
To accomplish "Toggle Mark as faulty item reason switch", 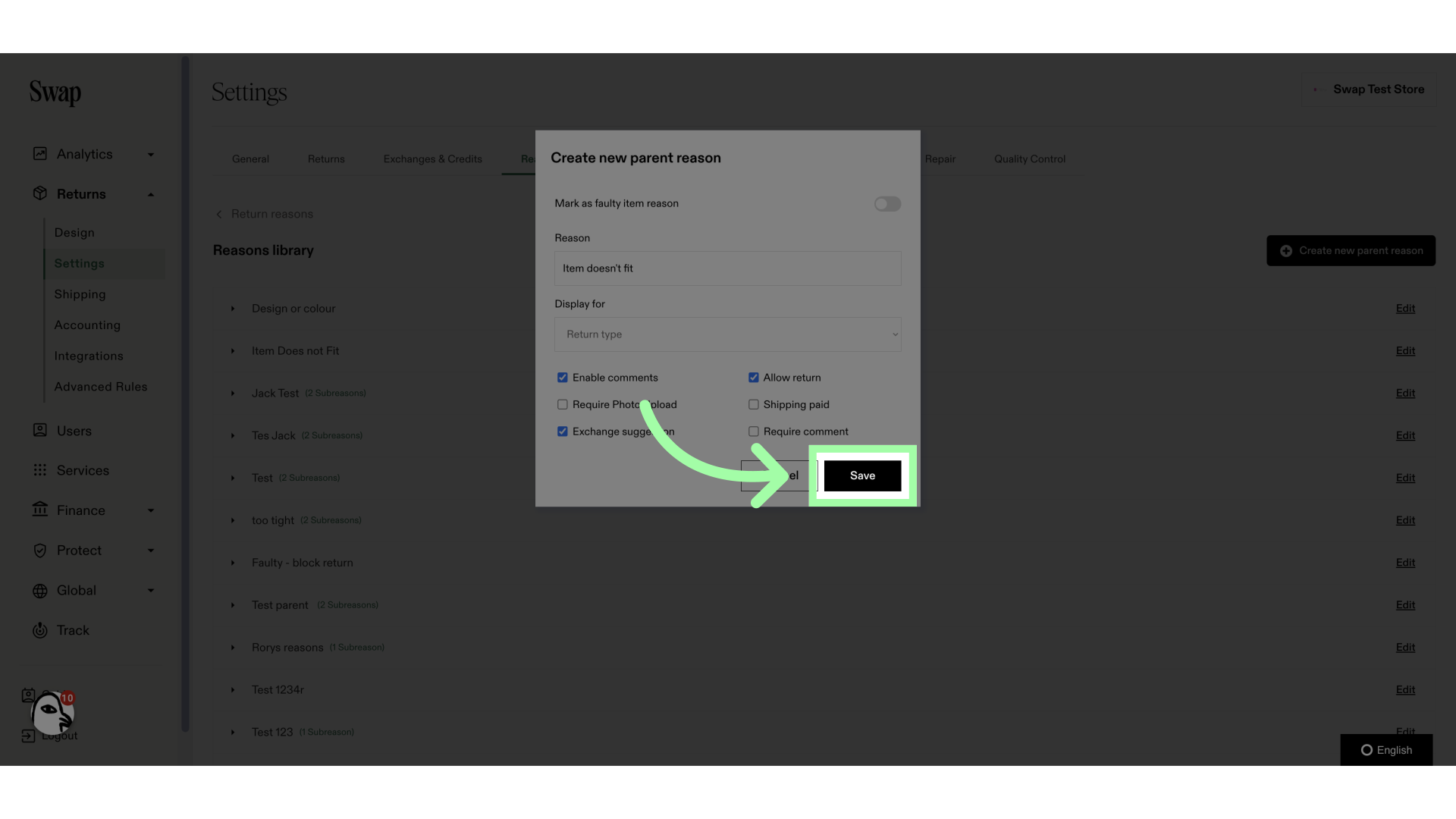I will (x=887, y=204).
